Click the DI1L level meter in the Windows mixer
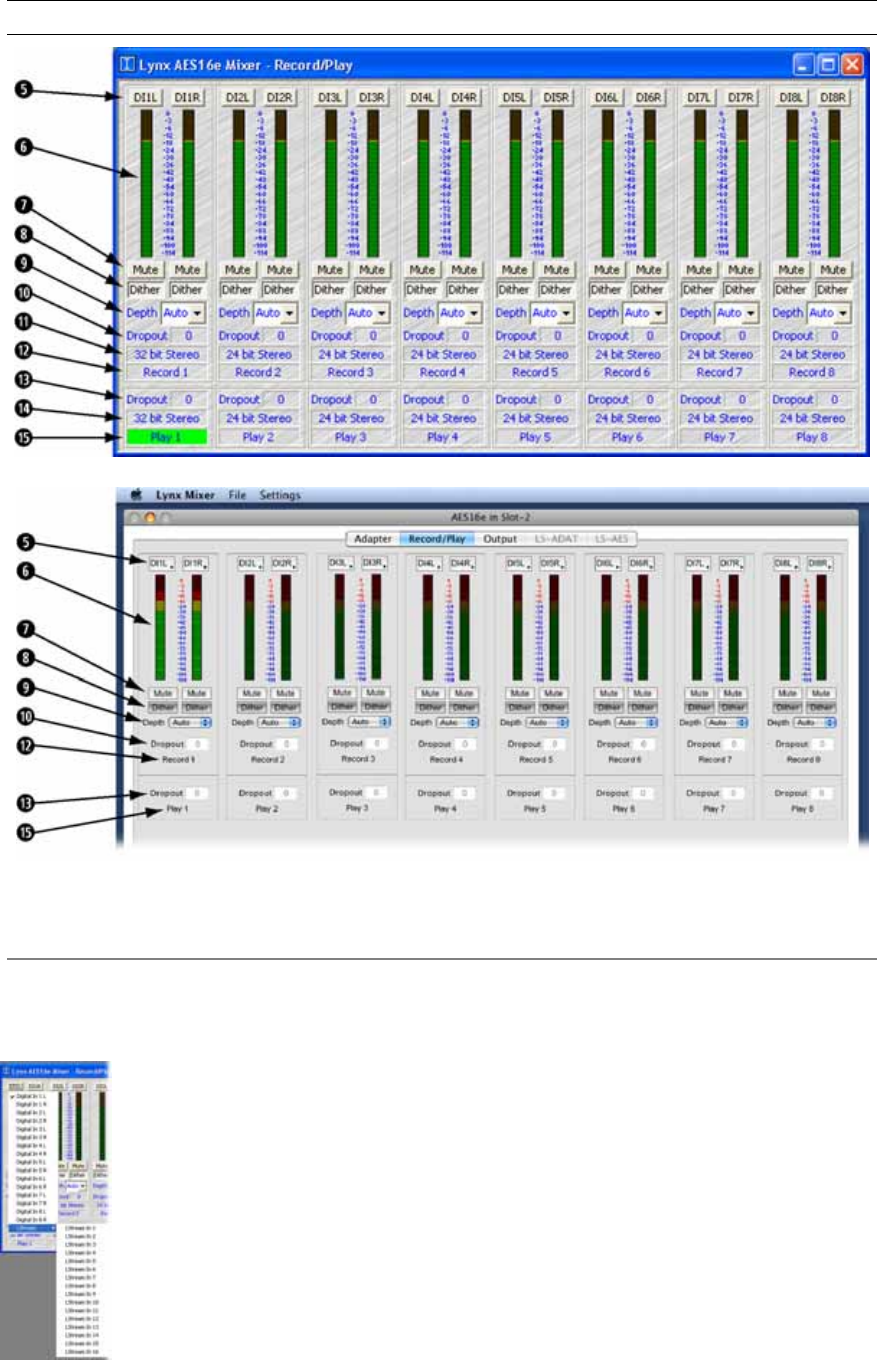This screenshot has height=1360, width=877. point(145,183)
